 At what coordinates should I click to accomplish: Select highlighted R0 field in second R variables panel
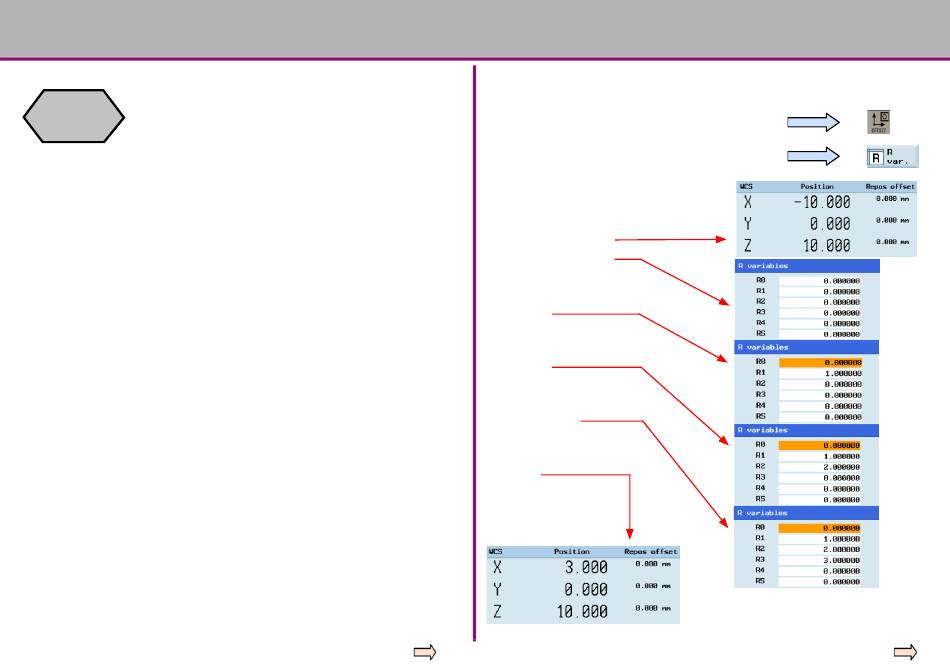point(820,362)
